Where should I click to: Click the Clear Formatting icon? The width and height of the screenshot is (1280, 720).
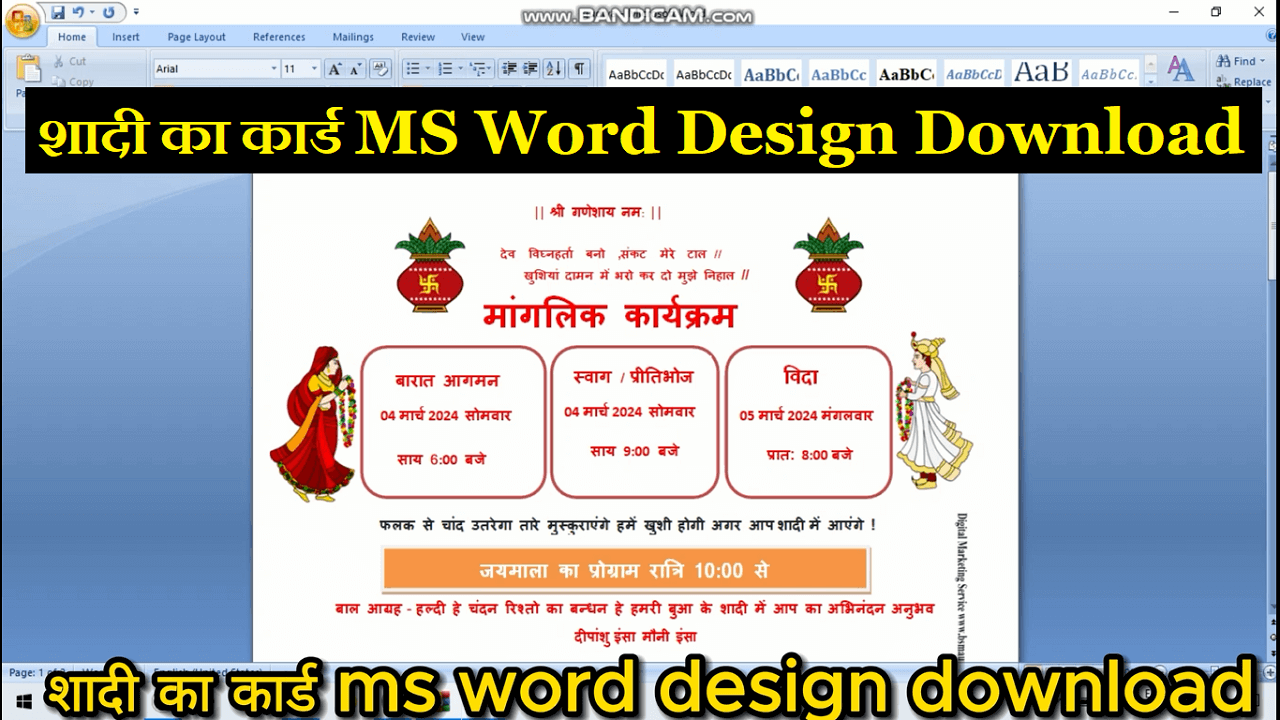(381, 68)
